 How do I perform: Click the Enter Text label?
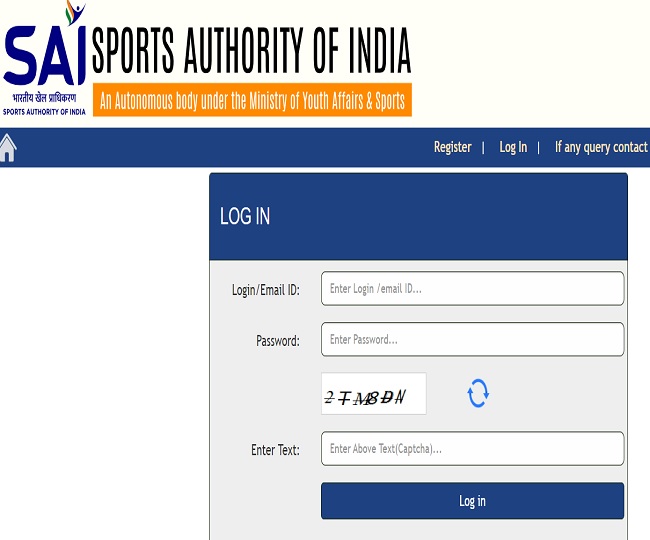[x=275, y=450]
